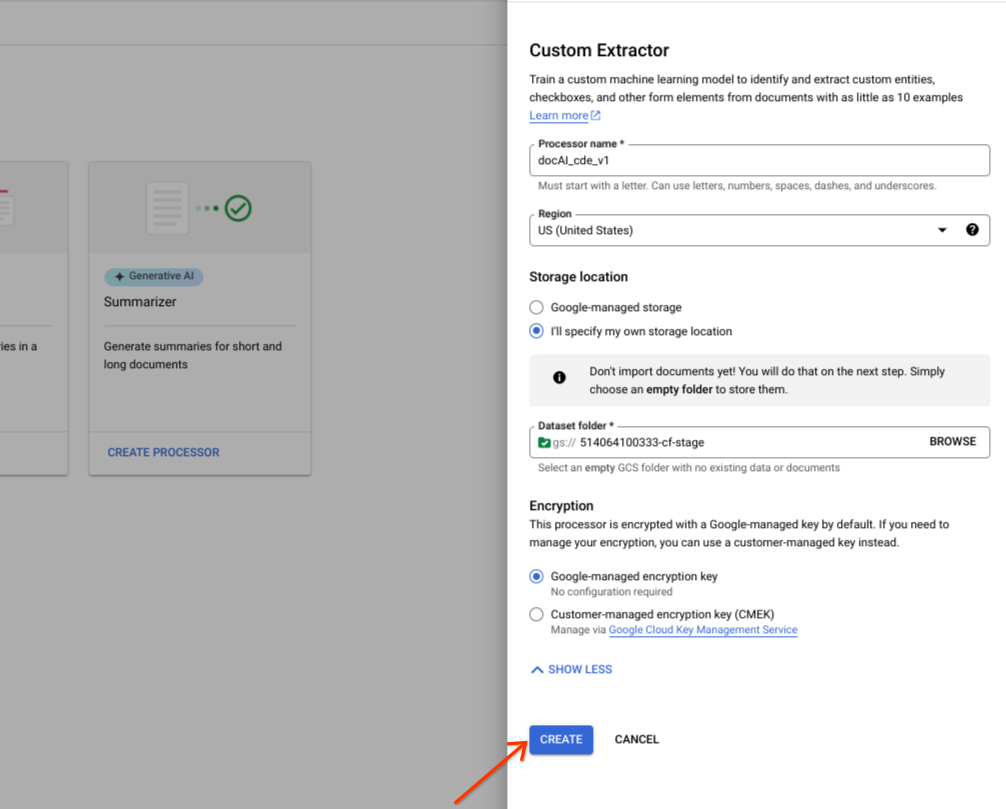This screenshot has height=809, width=1006.
Task: Click the help icon beside the Region dropdown
Action: (x=973, y=230)
